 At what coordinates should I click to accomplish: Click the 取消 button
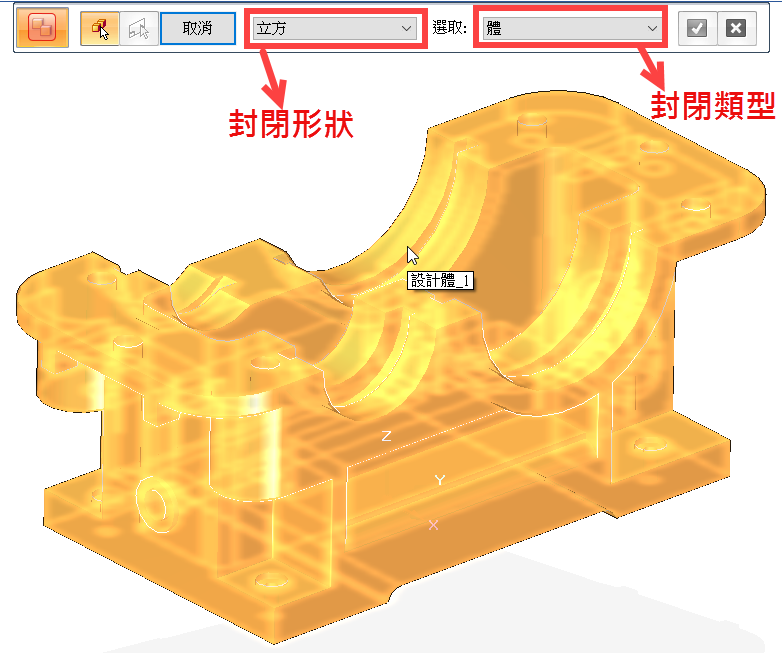coord(197,28)
